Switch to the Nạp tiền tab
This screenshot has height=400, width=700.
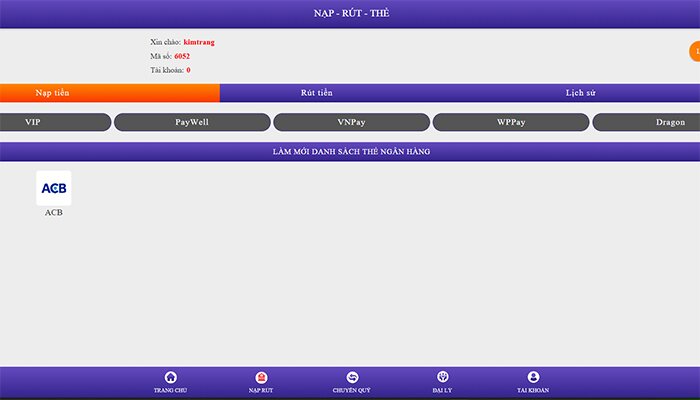110,93
